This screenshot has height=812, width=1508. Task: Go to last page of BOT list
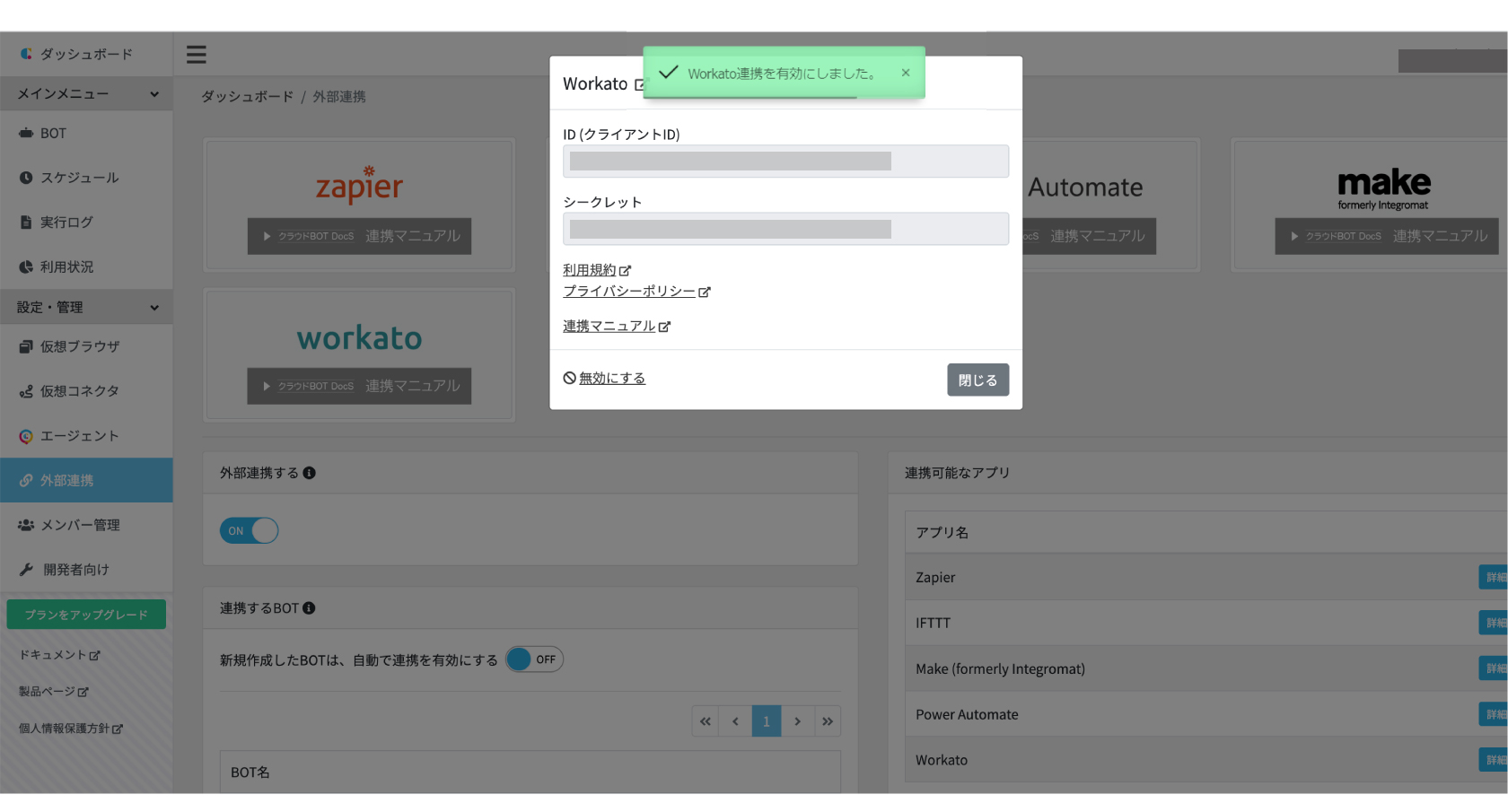point(828,721)
